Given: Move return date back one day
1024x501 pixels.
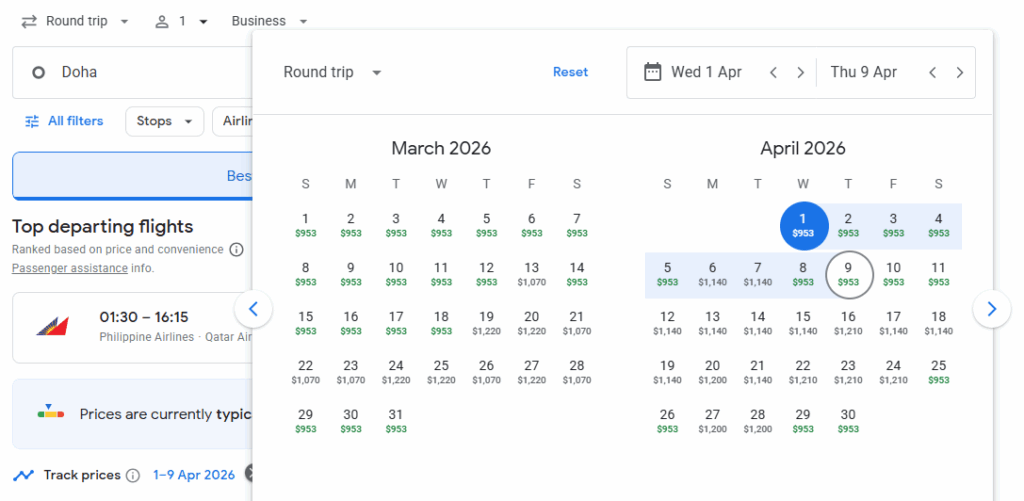Looking at the screenshot, I should 932,72.
